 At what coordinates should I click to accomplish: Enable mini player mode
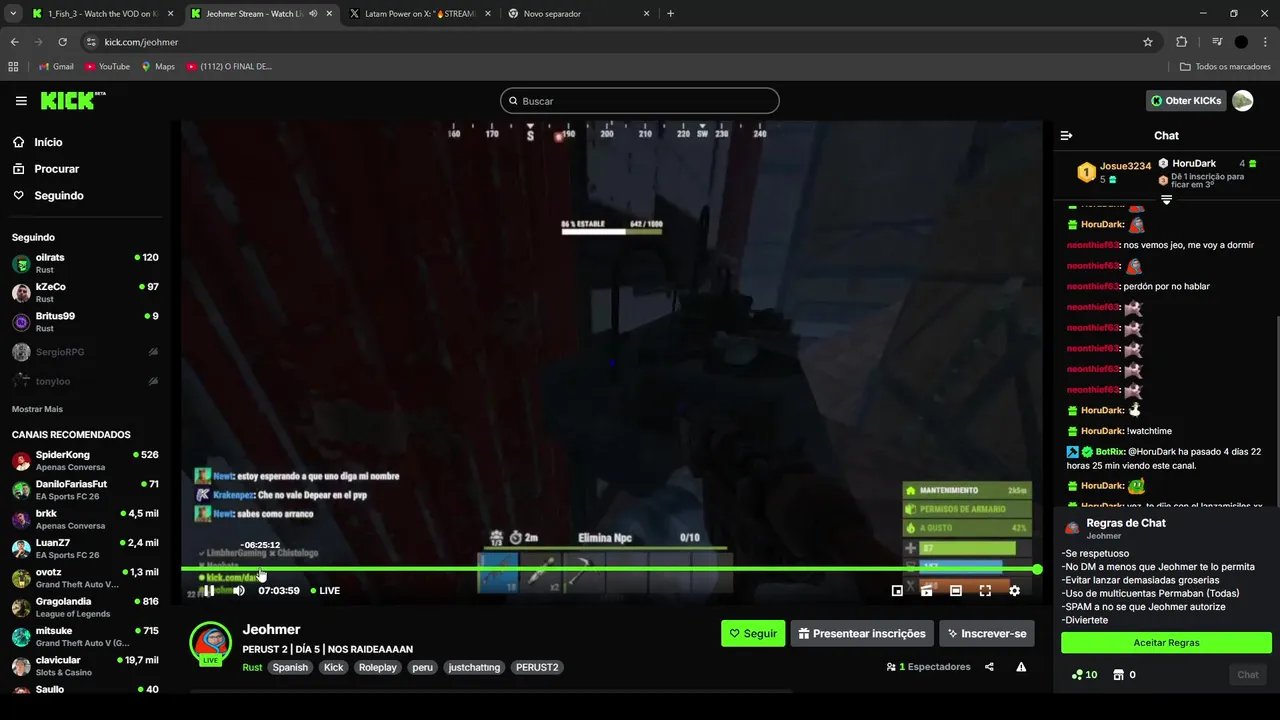[x=897, y=591]
